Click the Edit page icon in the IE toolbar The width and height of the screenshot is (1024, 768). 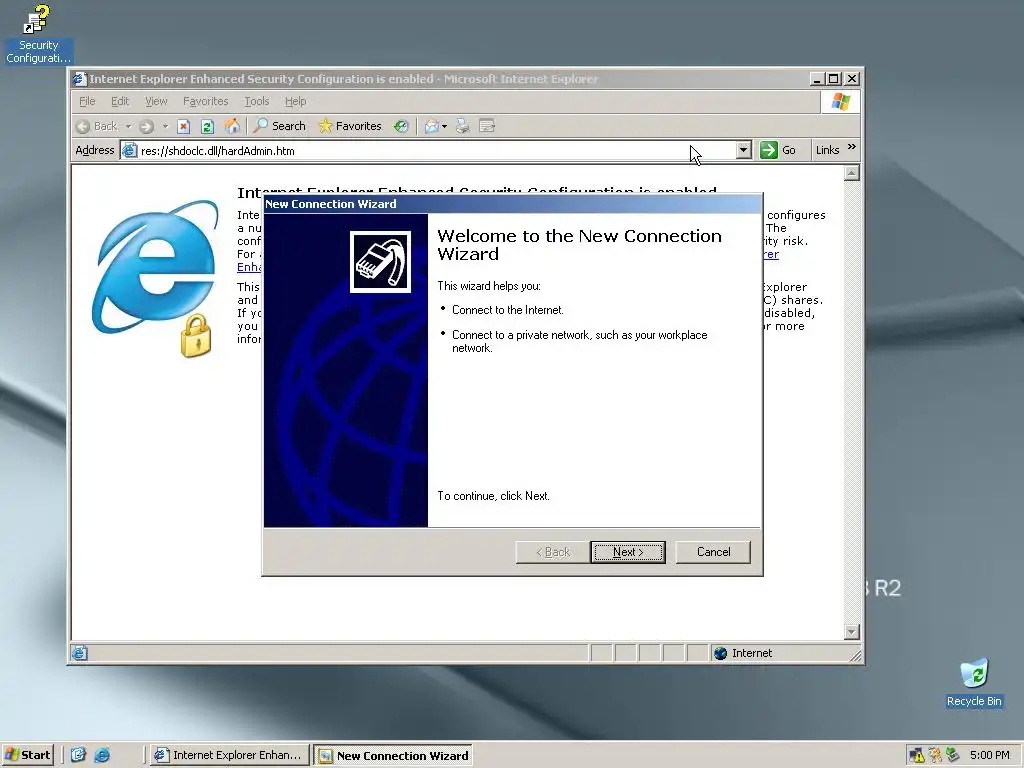point(487,126)
